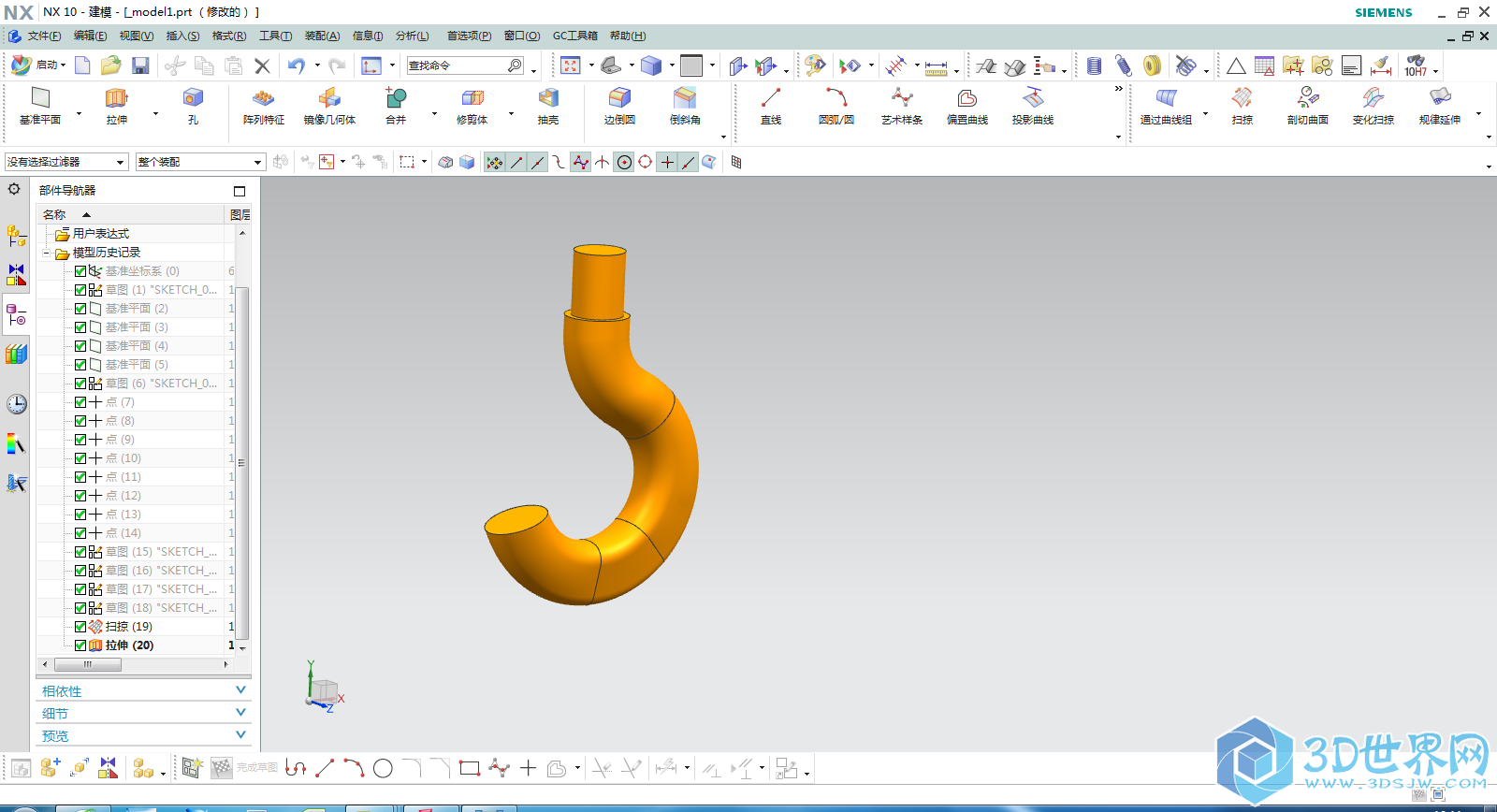This screenshot has height=812, width=1497.
Task: Open the 拉伸 dropdown arrow
Action: coord(155,114)
